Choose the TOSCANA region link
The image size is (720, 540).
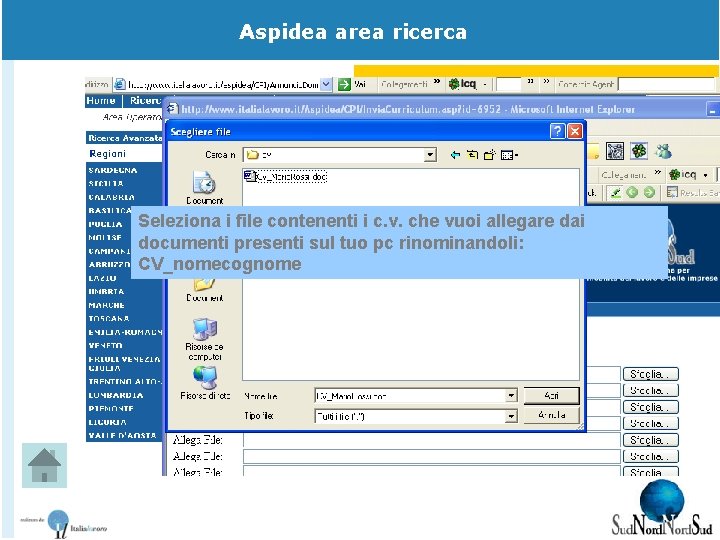(109, 319)
